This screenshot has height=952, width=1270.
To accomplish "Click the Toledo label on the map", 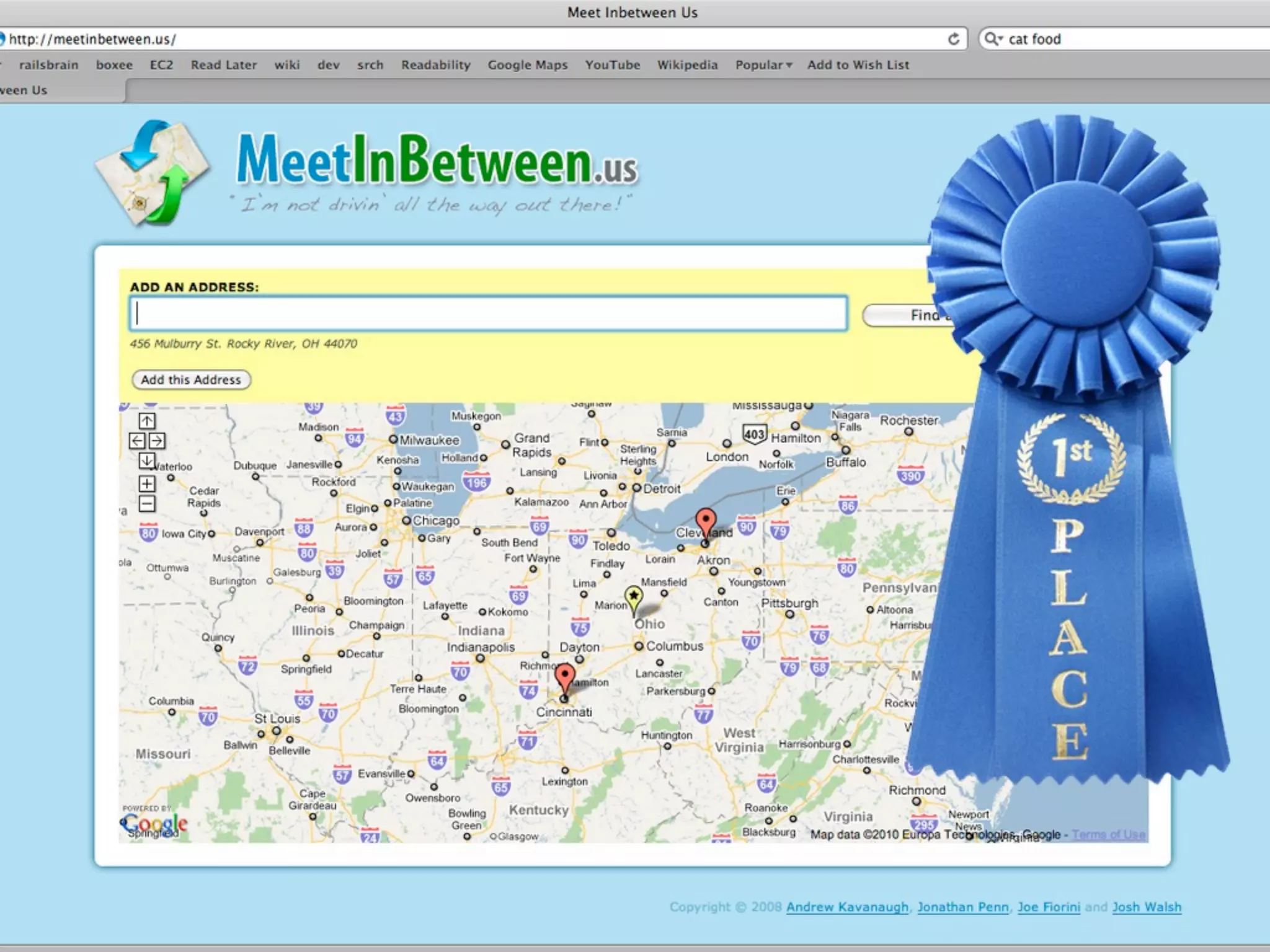I will coord(611,546).
